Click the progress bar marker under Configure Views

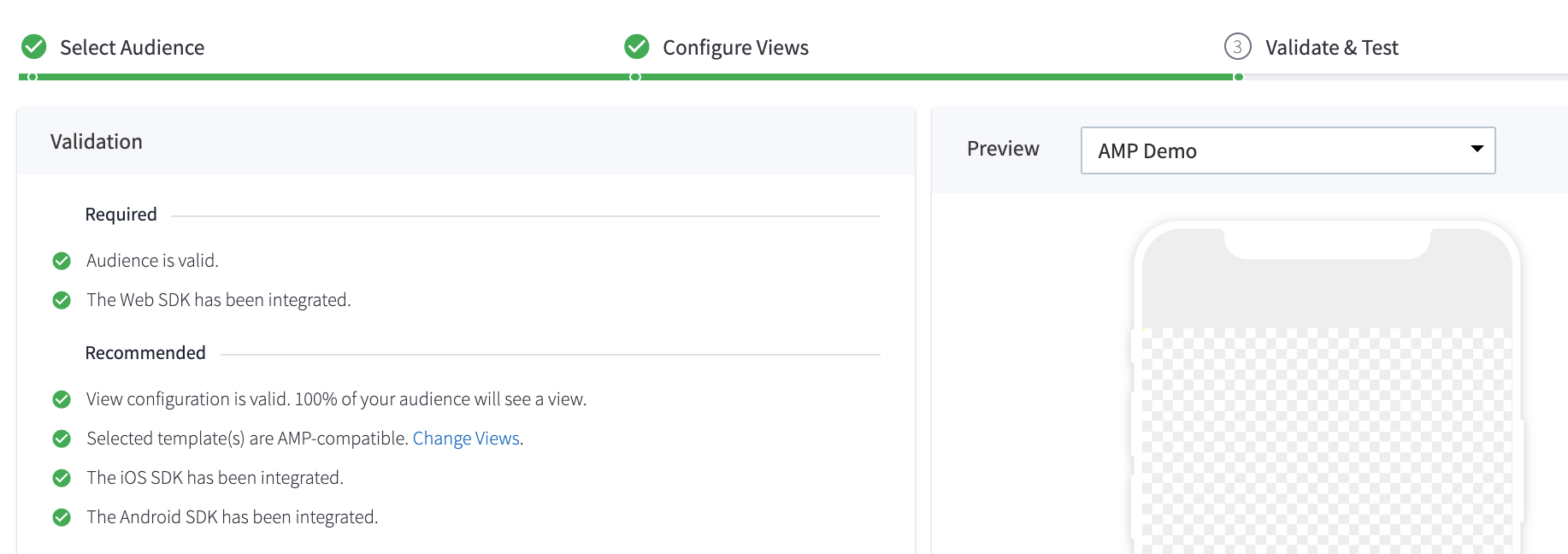click(x=635, y=77)
